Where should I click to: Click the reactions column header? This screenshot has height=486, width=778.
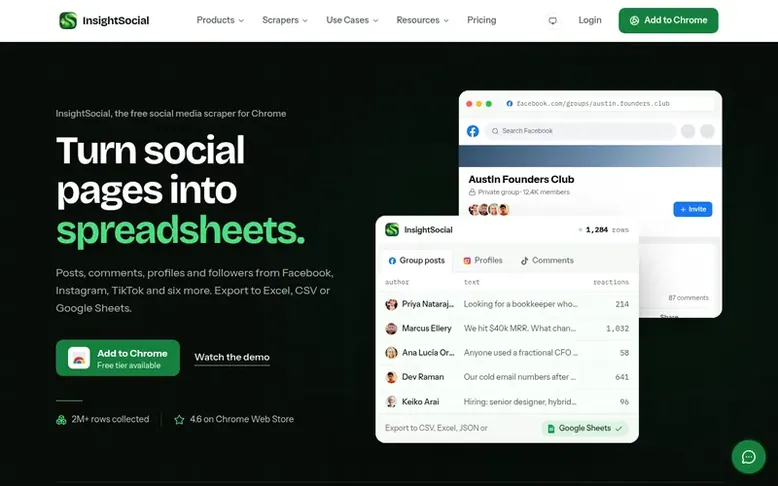pyautogui.click(x=611, y=282)
